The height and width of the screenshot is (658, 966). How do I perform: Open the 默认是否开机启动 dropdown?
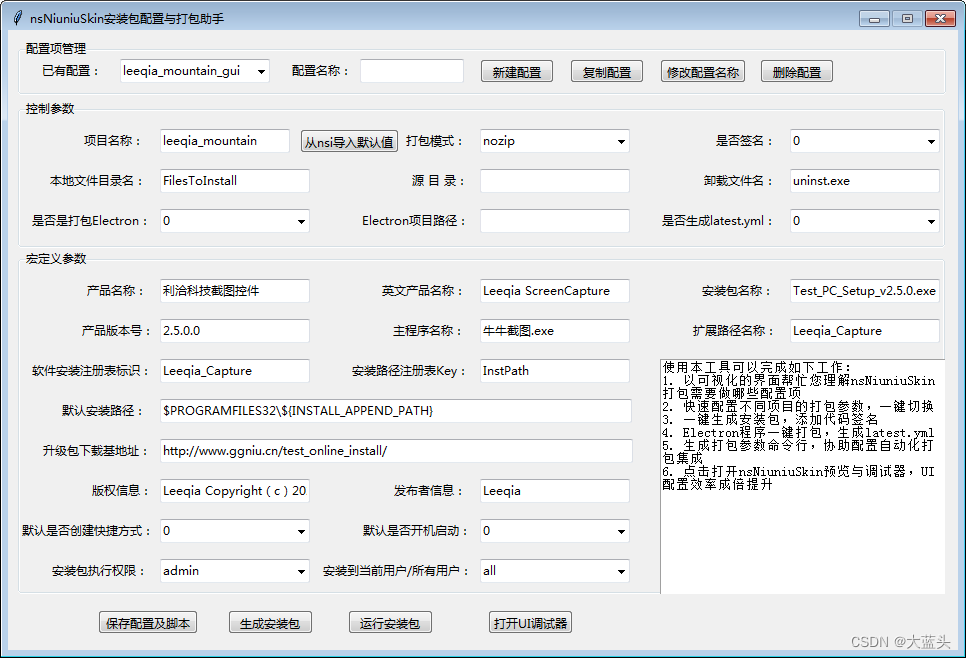554,530
